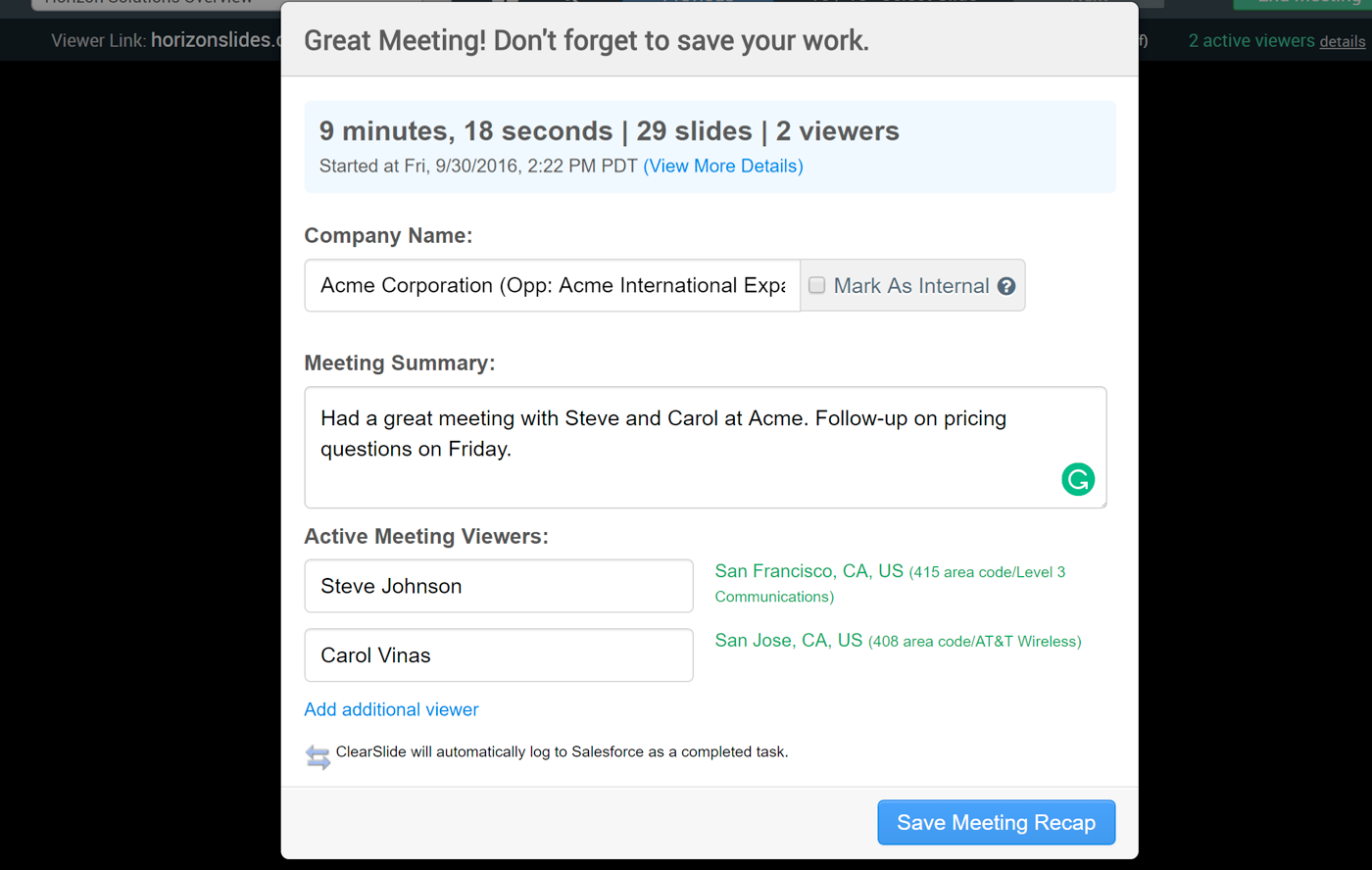Viewport: 1372px width, 870px height.
Task: Click the San Francisco, CA, US location text
Action: (808, 571)
